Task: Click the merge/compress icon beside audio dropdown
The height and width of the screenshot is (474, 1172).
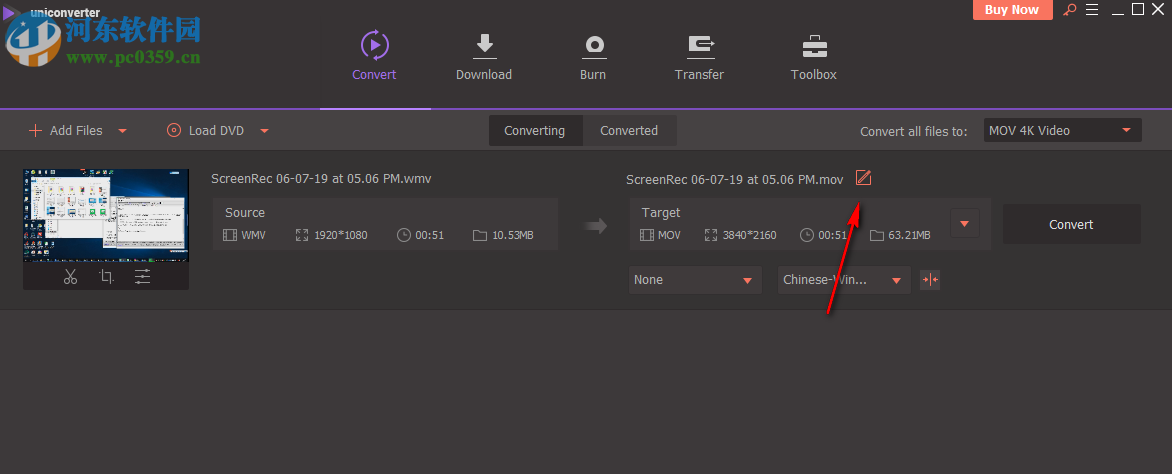Action: click(930, 280)
